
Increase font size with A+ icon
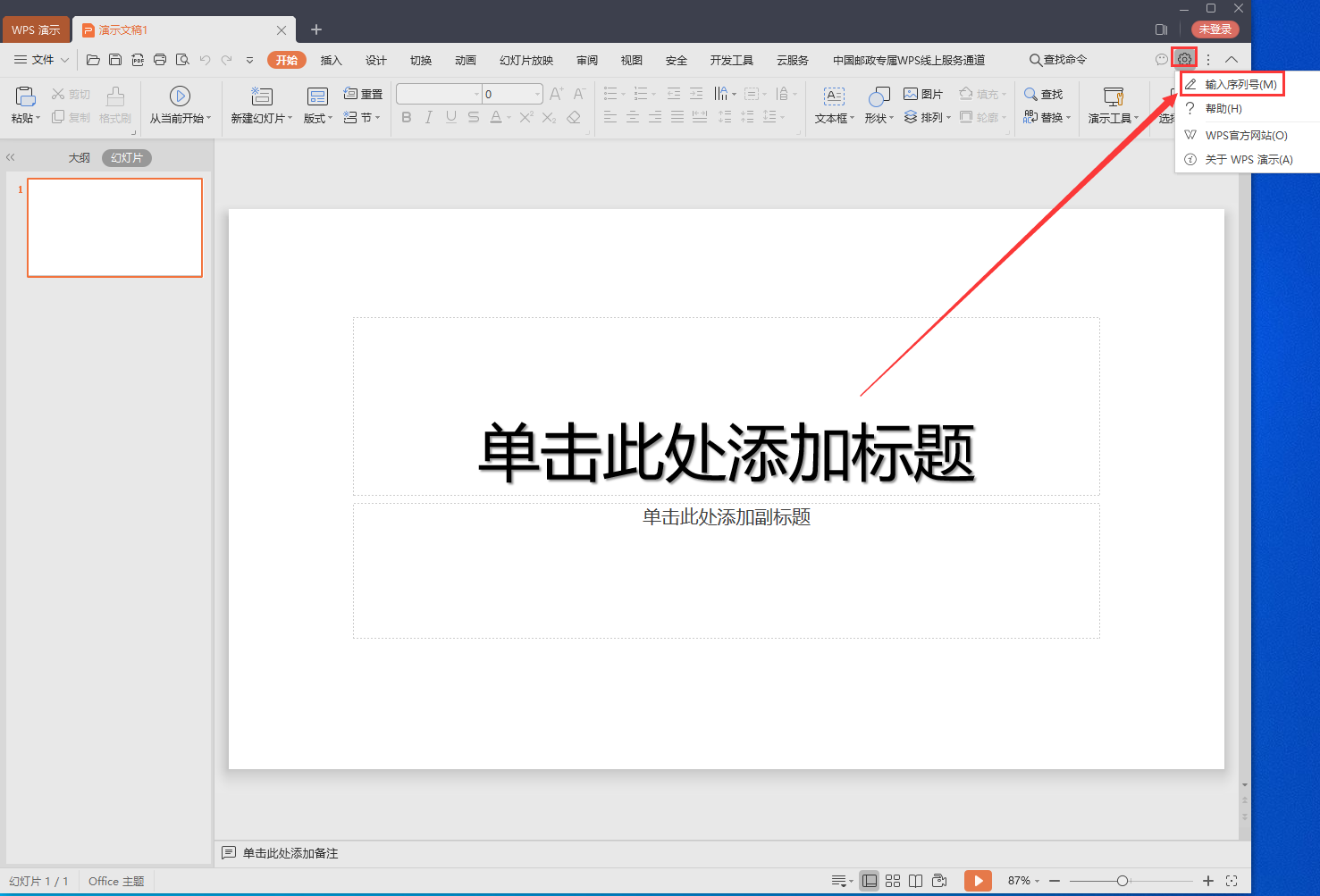point(557,94)
